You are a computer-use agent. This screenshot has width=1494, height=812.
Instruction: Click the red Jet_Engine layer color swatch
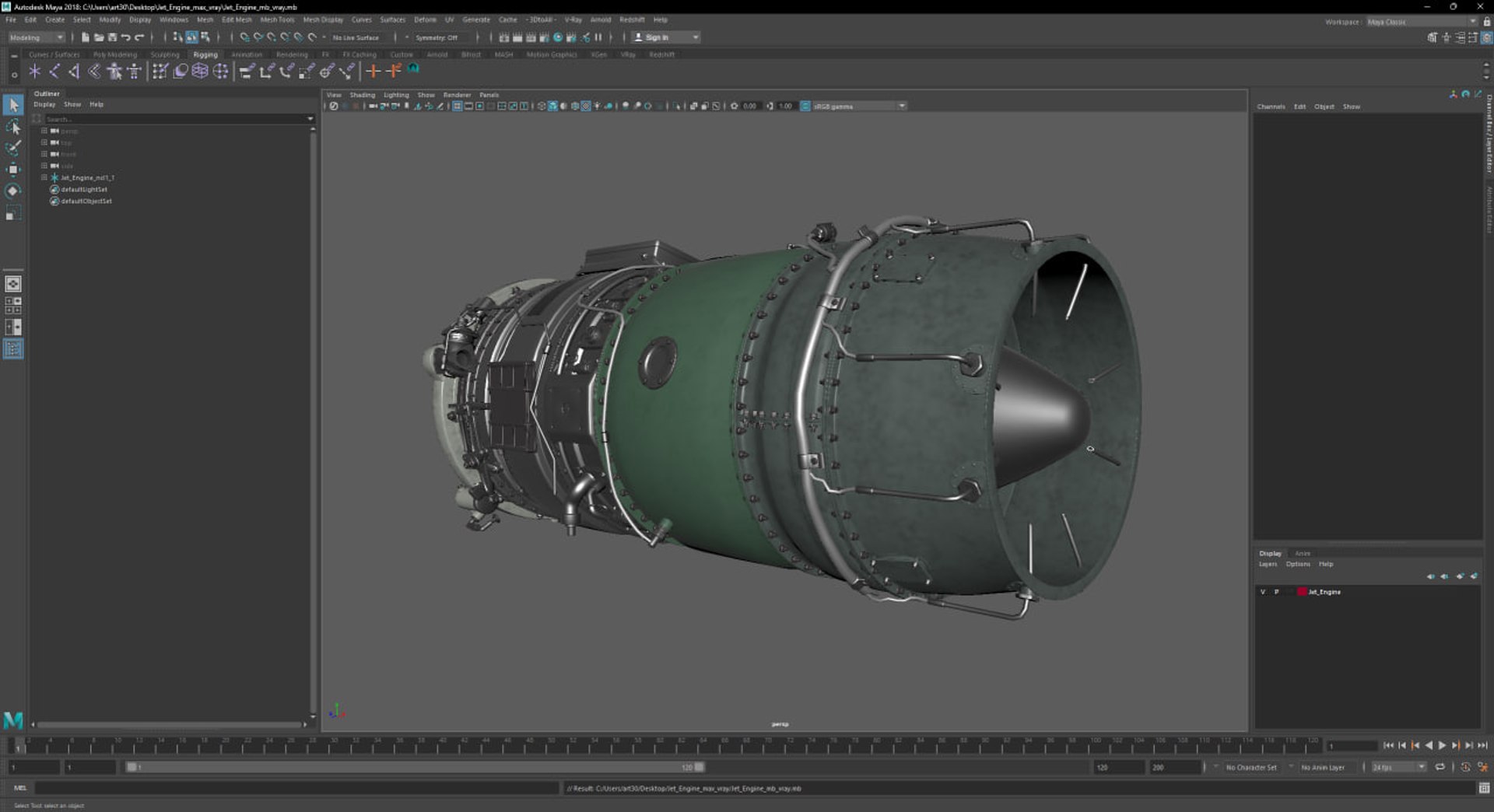(x=1302, y=592)
